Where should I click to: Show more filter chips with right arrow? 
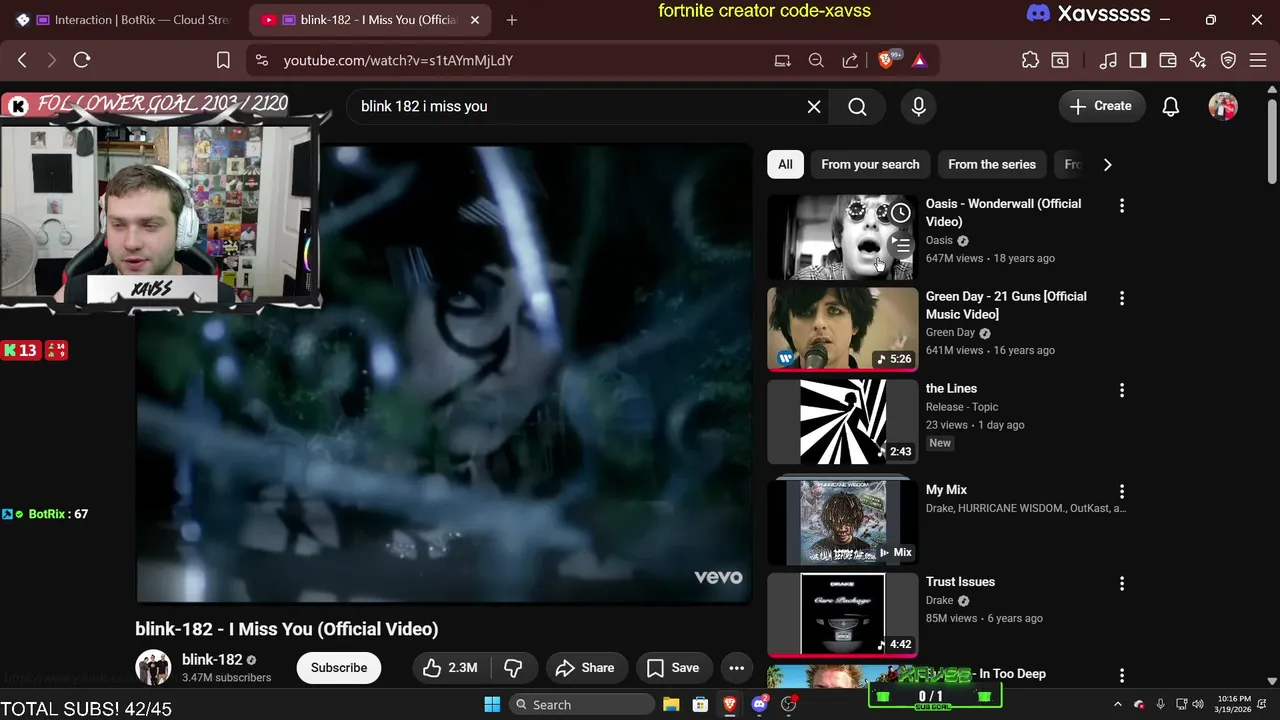pos(1107,164)
